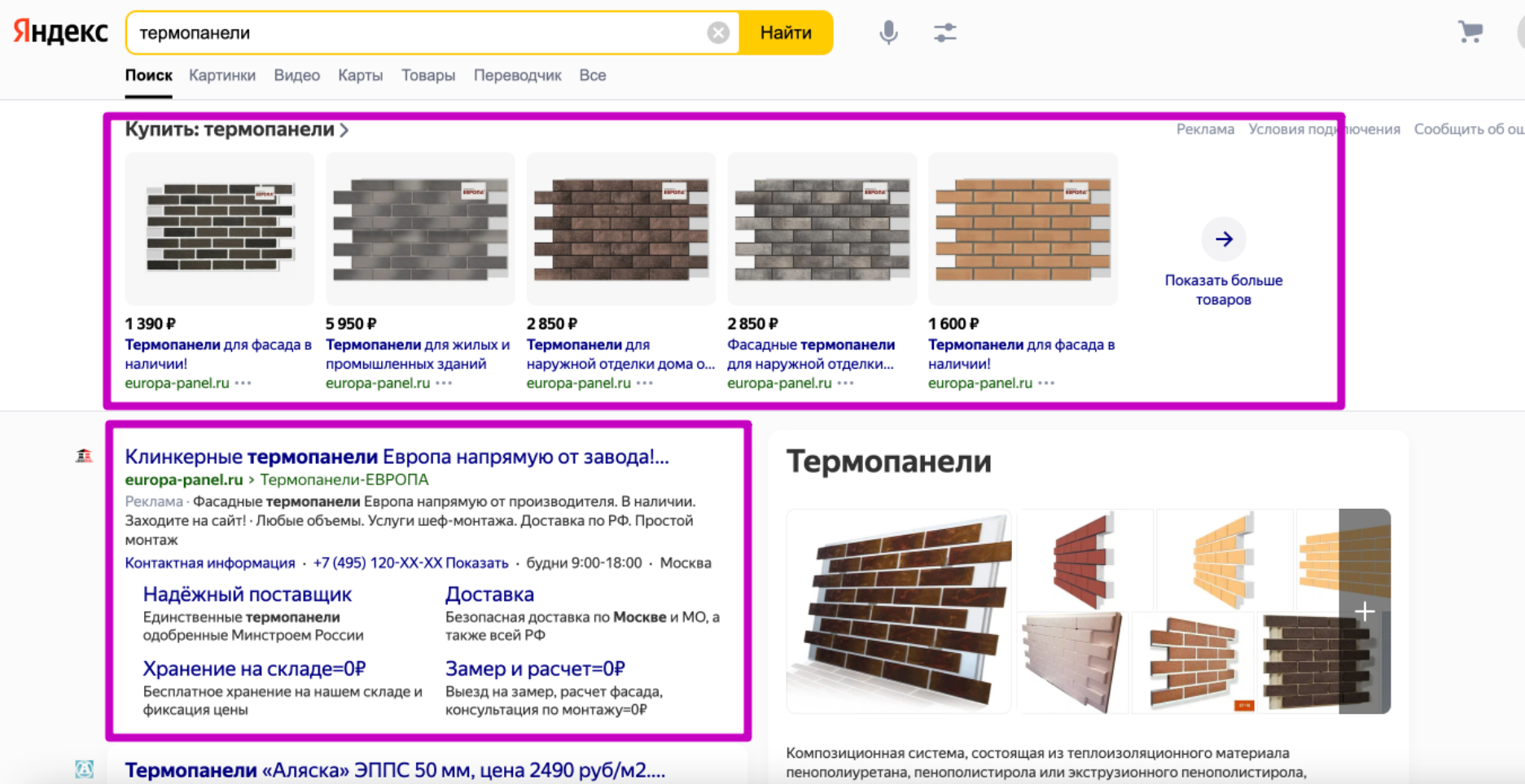Click Показать больше товаров link
This screenshot has width=1525, height=784.
(1223, 290)
